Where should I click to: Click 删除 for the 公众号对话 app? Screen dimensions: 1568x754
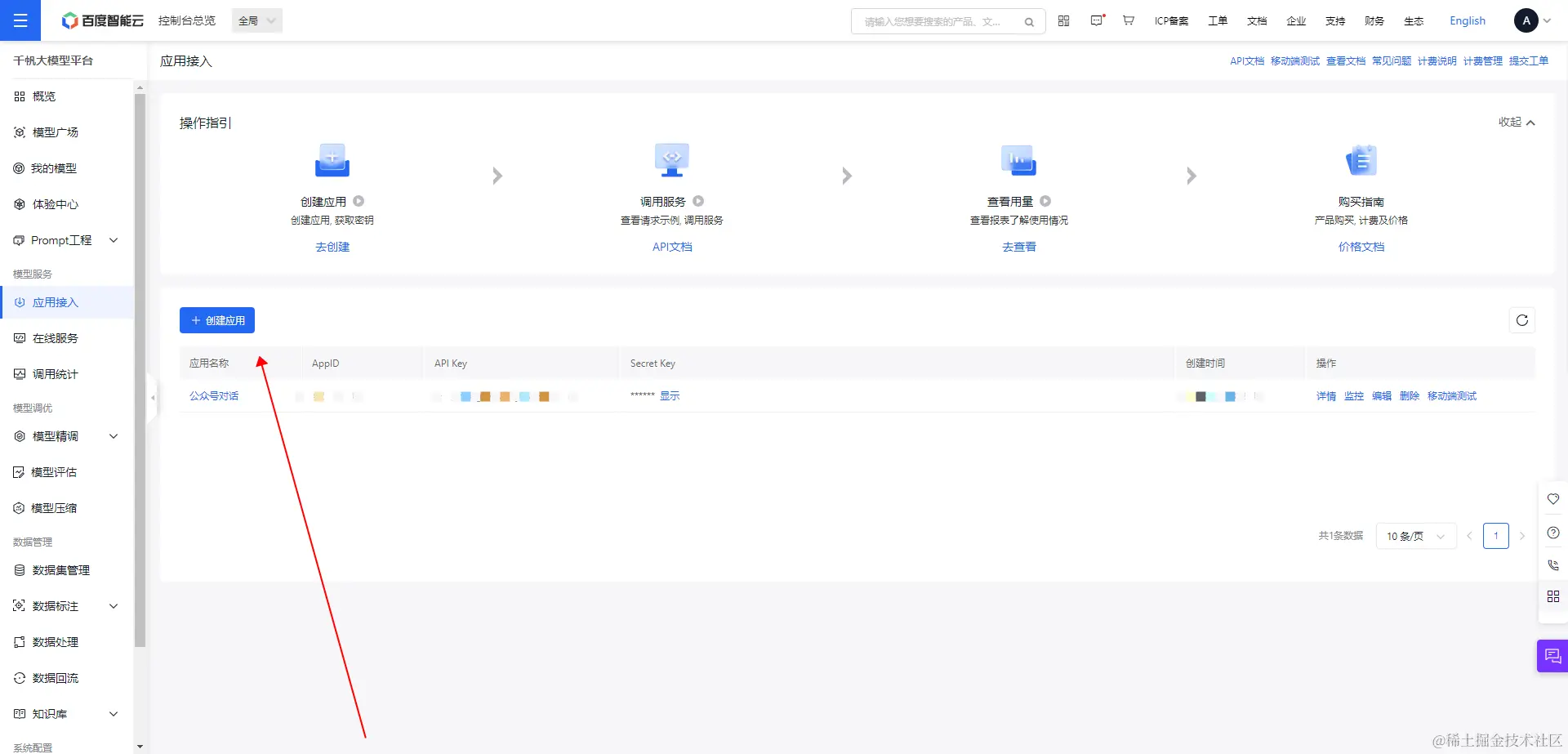click(x=1410, y=396)
